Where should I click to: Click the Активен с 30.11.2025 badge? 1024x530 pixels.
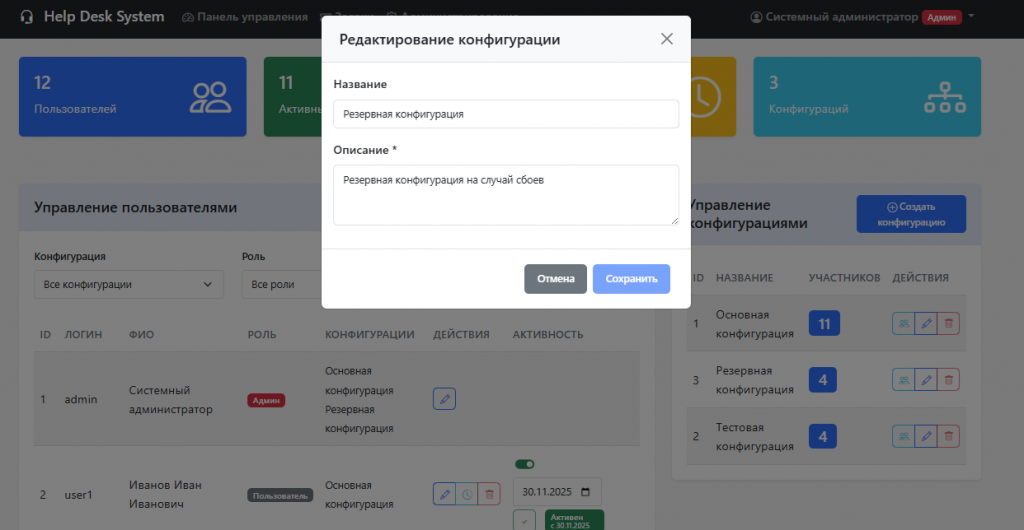click(x=574, y=521)
